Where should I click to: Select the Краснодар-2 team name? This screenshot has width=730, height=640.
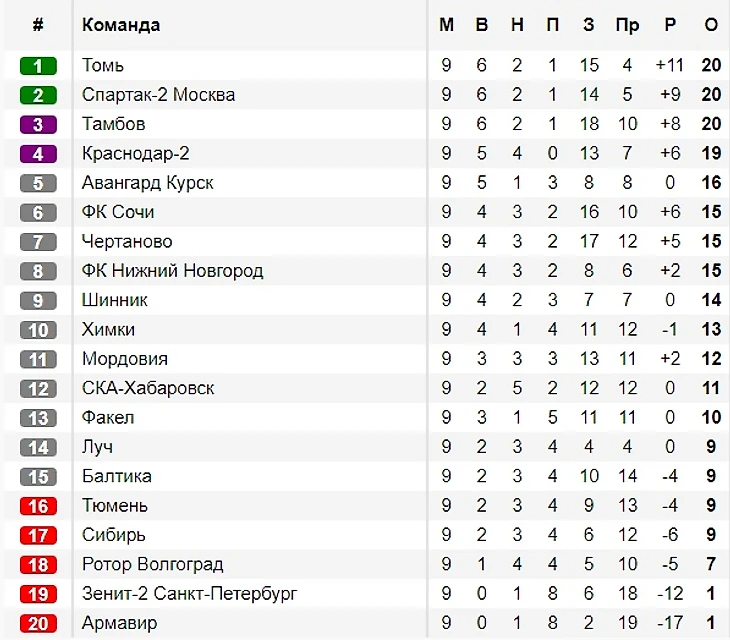click(x=135, y=153)
